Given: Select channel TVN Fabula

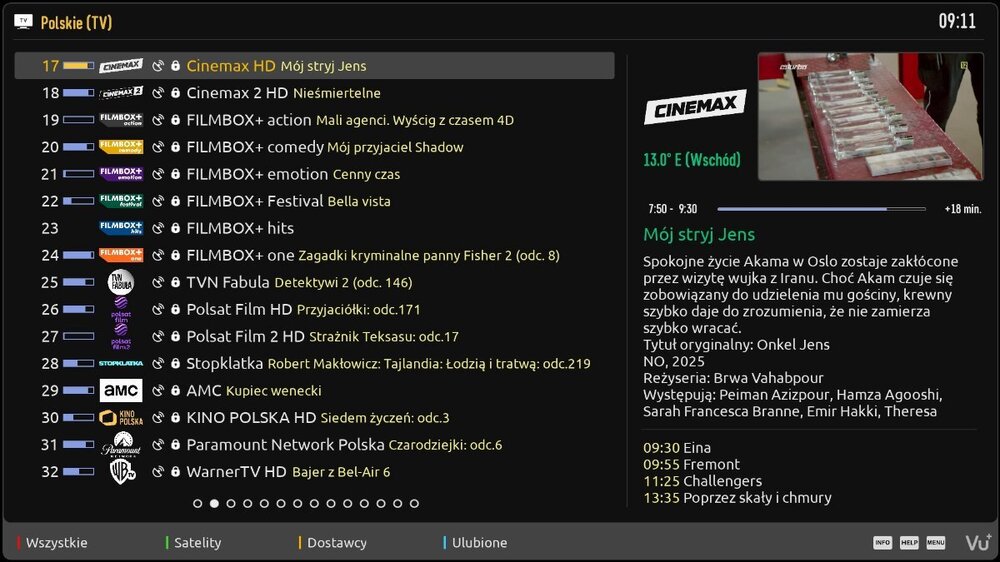Looking at the screenshot, I should click(314, 282).
